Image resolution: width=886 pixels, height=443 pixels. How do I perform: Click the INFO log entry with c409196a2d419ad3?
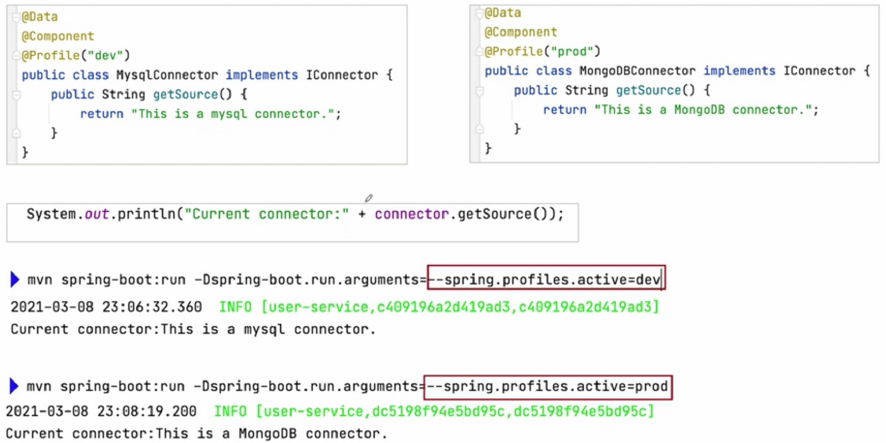(439, 307)
